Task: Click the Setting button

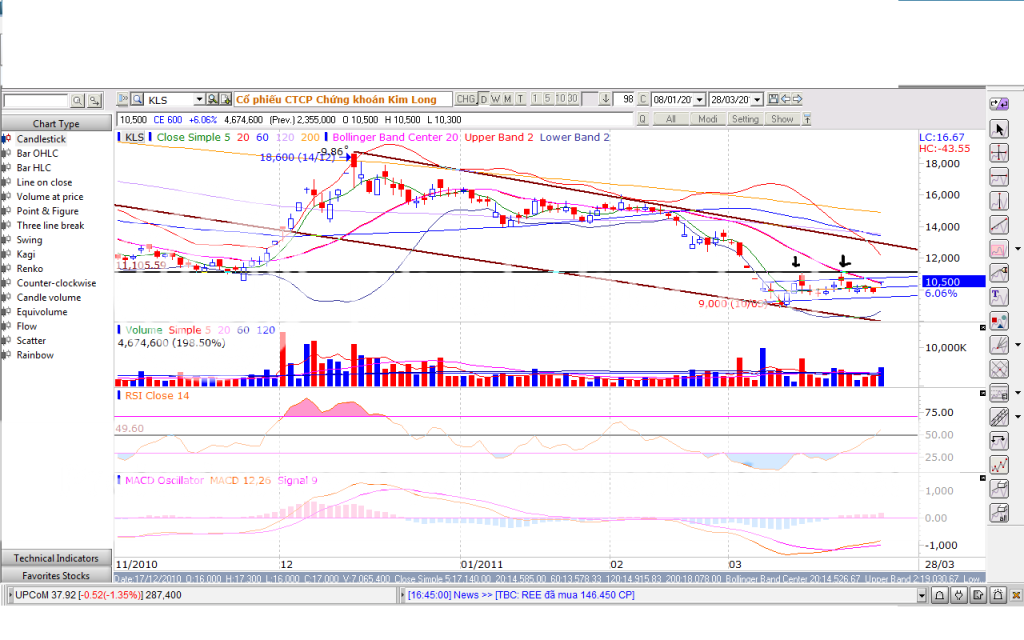Action: 745,119
